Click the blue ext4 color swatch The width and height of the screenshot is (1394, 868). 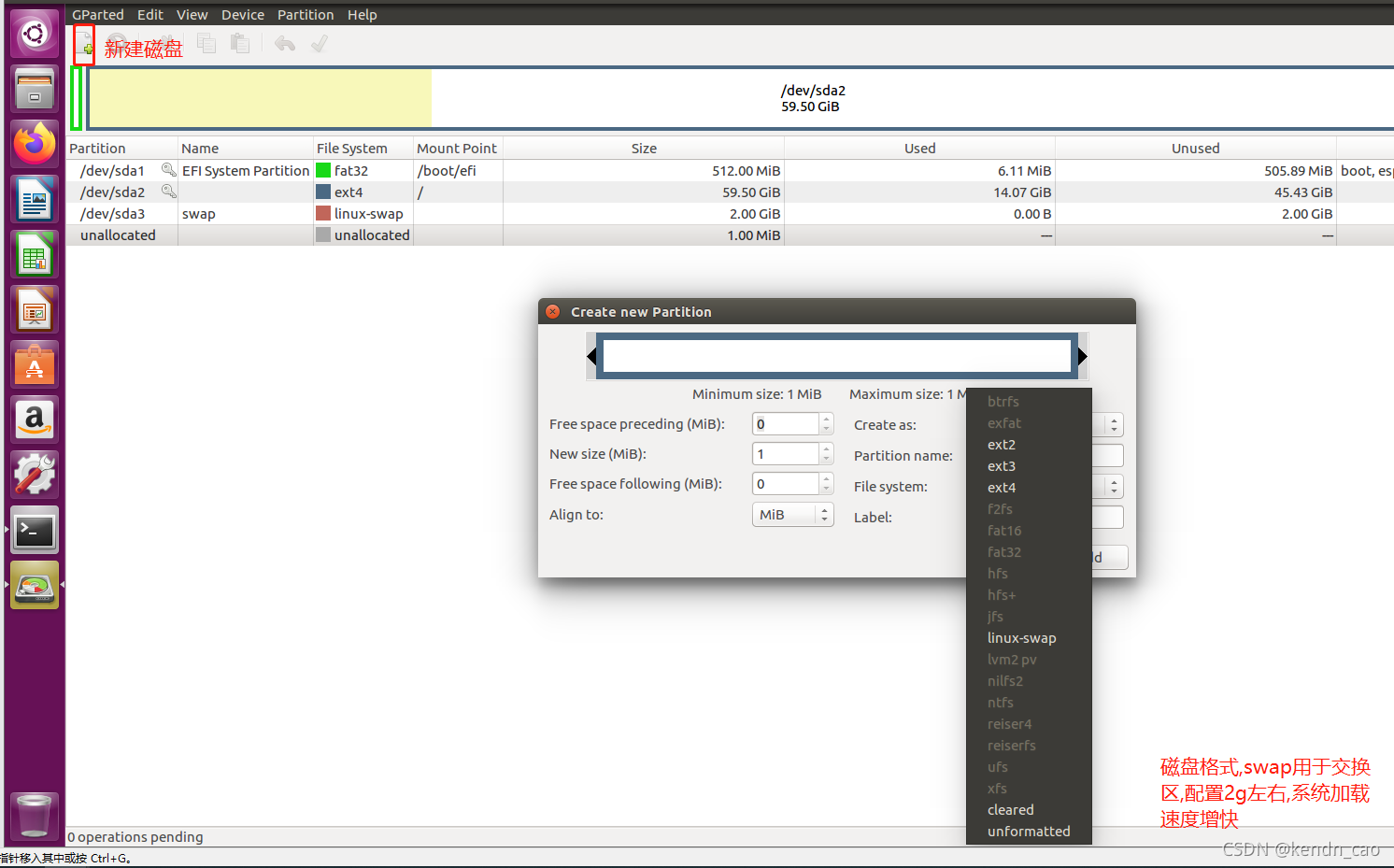323,192
